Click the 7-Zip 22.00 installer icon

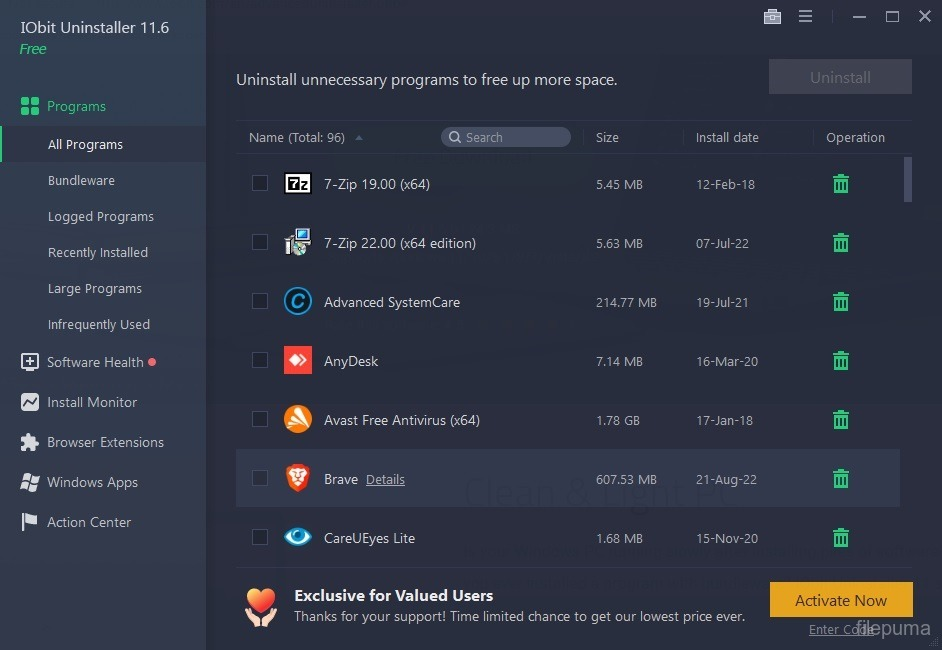pos(298,243)
